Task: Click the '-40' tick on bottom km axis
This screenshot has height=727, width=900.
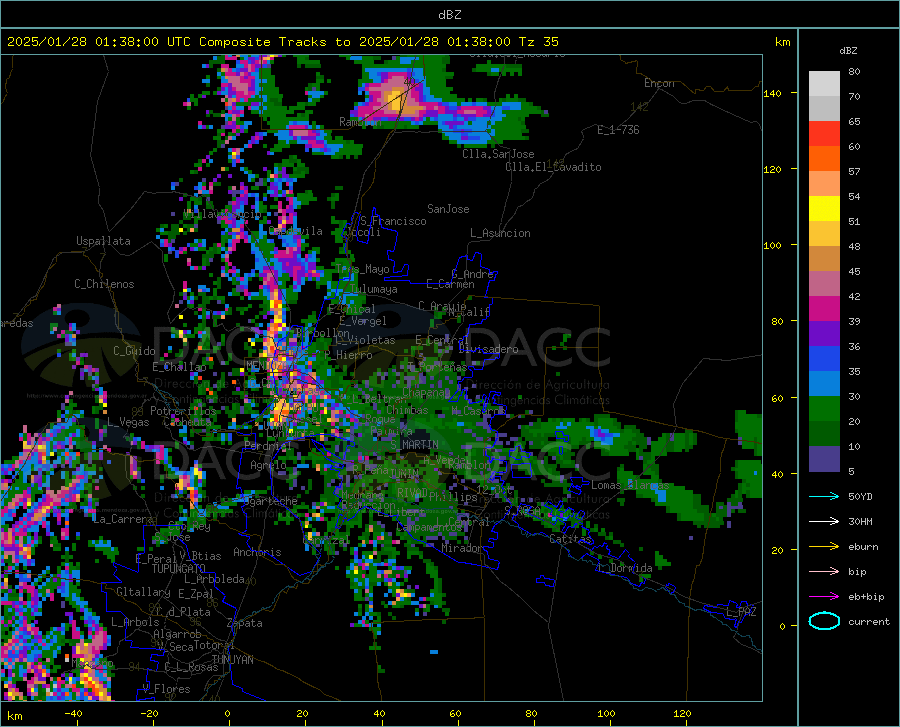Action: tap(73, 714)
